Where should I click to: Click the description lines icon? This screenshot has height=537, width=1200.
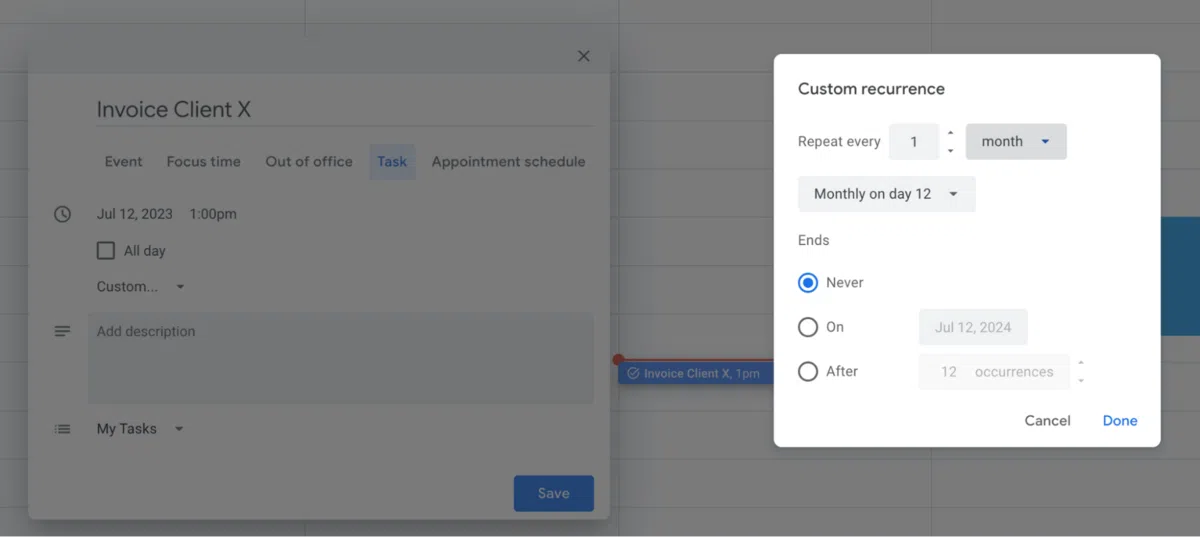tap(62, 331)
